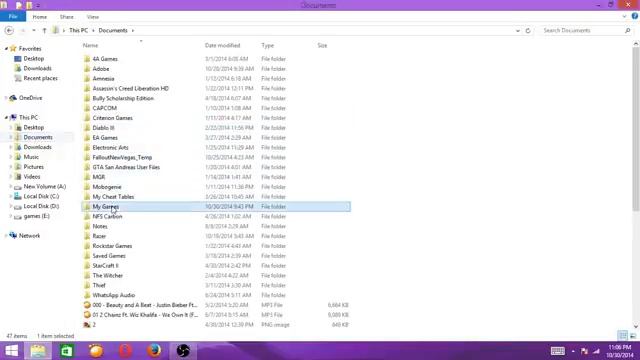Sort by Name column header
This screenshot has width=640, height=360.
90,45
